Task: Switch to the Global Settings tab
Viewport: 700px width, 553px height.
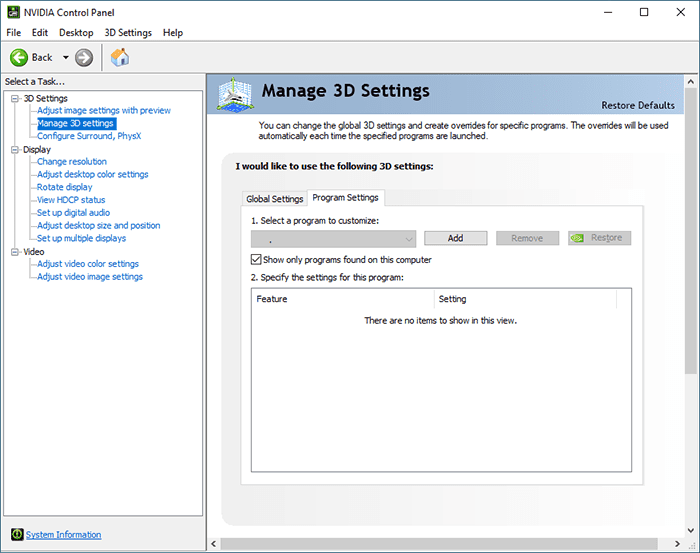Action: pos(275,199)
